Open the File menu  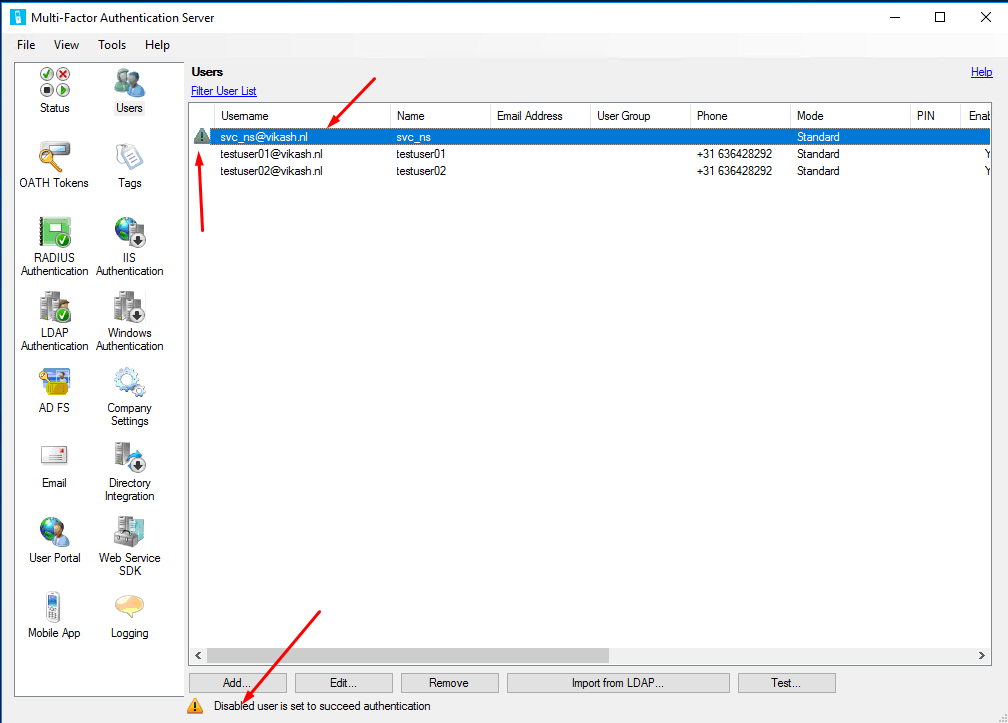tap(26, 45)
